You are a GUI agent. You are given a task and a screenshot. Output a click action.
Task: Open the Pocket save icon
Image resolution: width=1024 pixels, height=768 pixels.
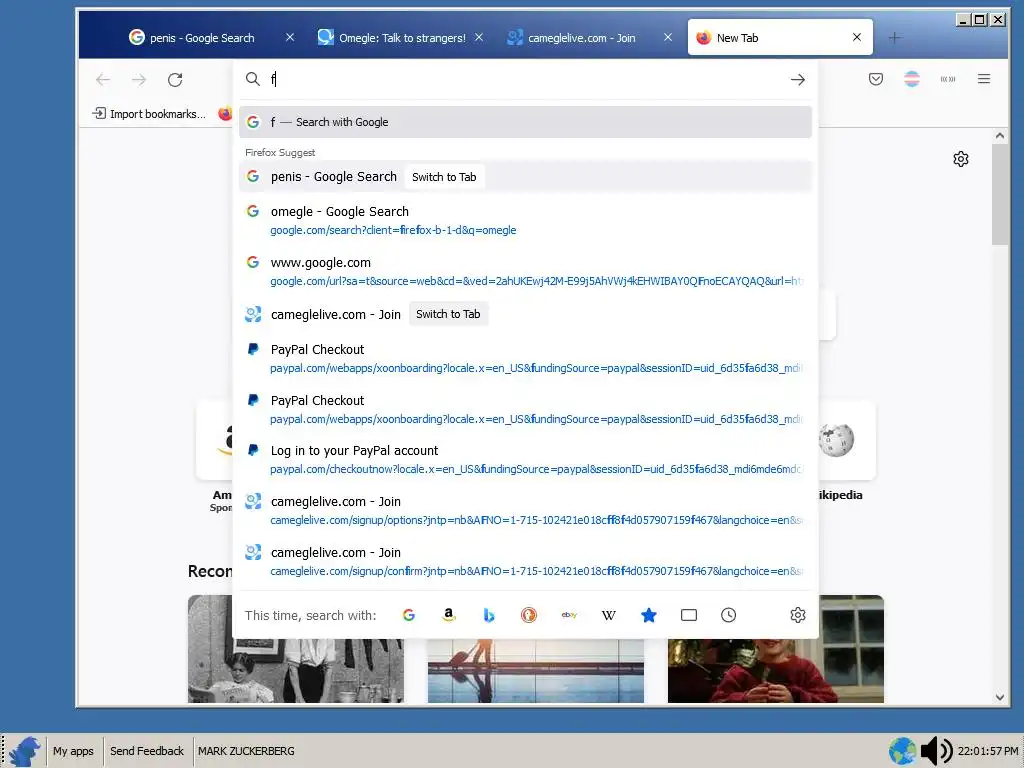876,79
